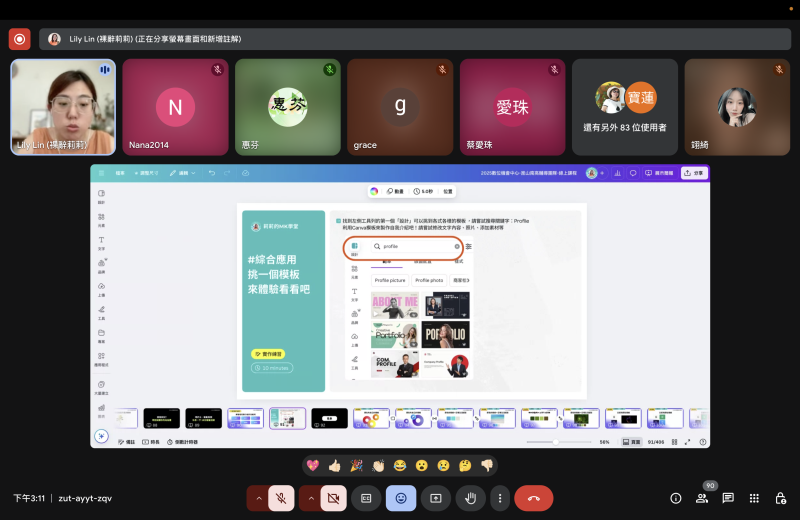The width and height of the screenshot is (800, 520).
Task: Send the surprised face reaction
Action: [x=421, y=465]
